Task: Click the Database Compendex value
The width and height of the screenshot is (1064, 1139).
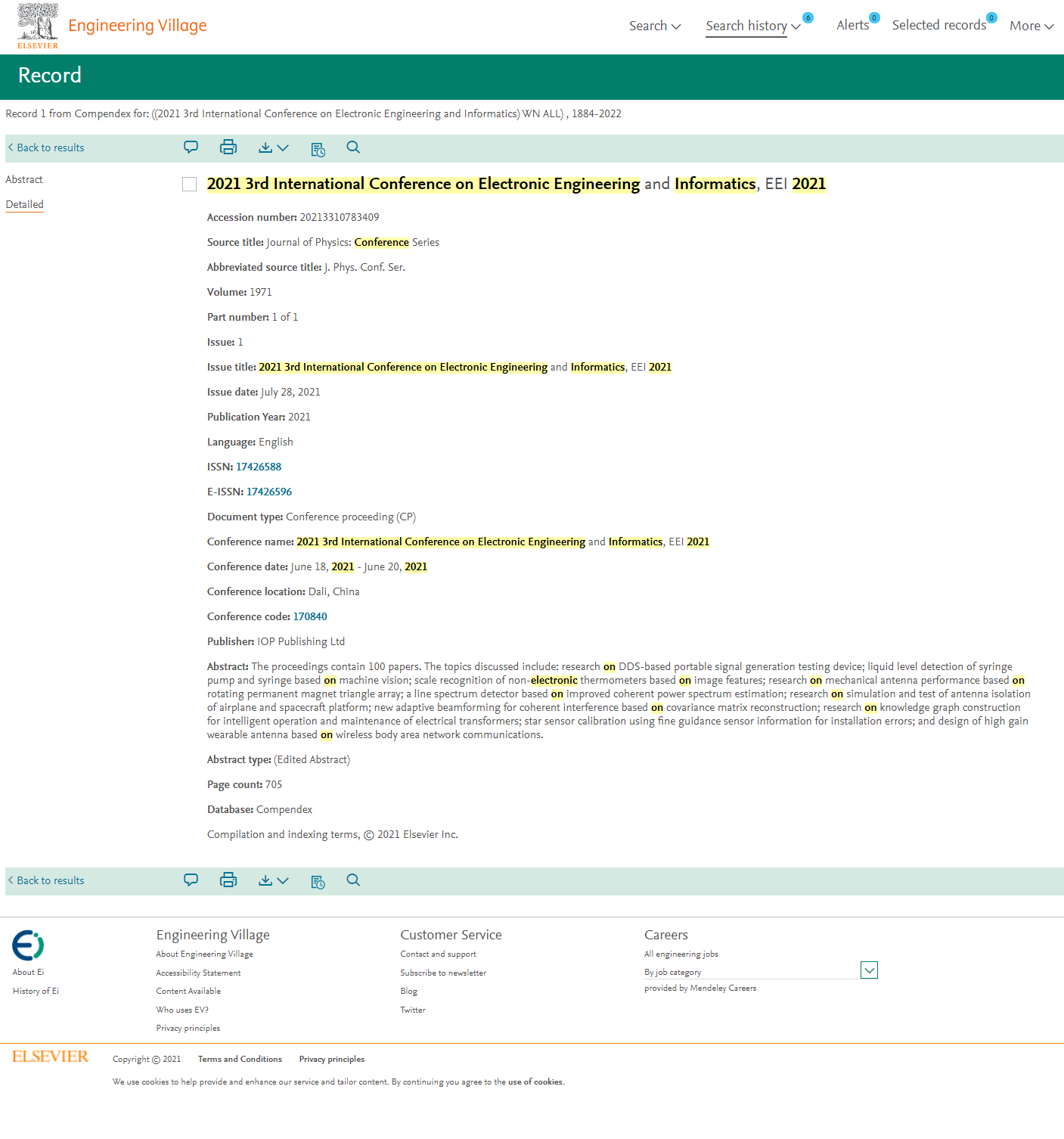Action: [x=284, y=809]
